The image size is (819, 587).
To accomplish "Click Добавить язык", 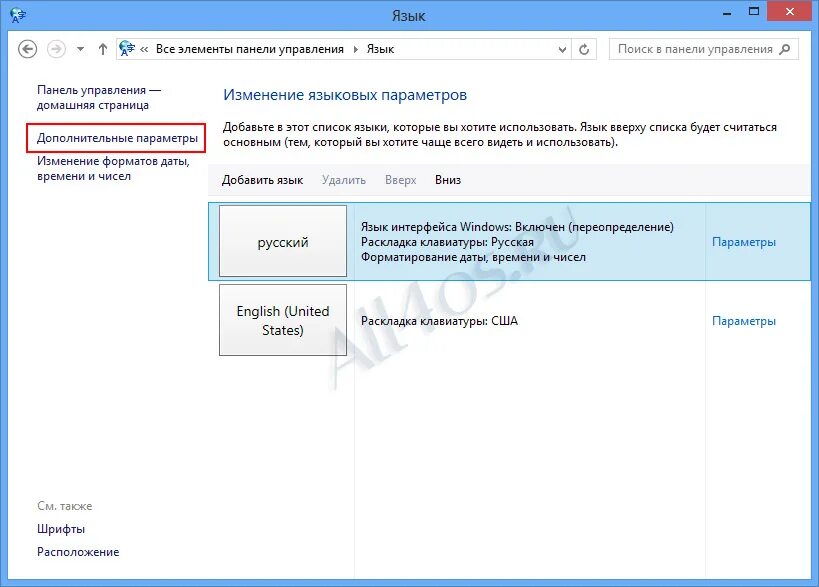I will 262,180.
